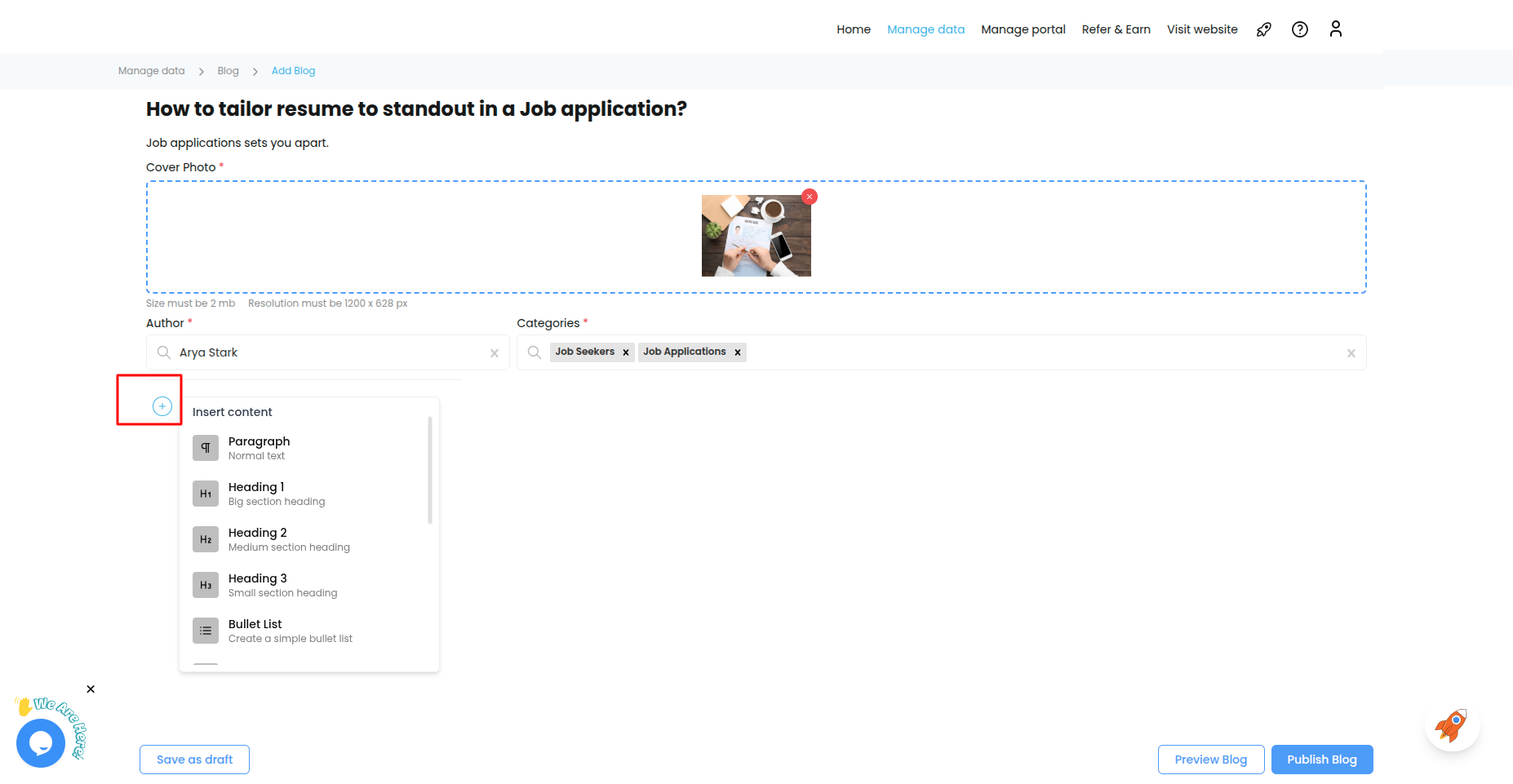Remove the cover photo with red X

tap(809, 197)
